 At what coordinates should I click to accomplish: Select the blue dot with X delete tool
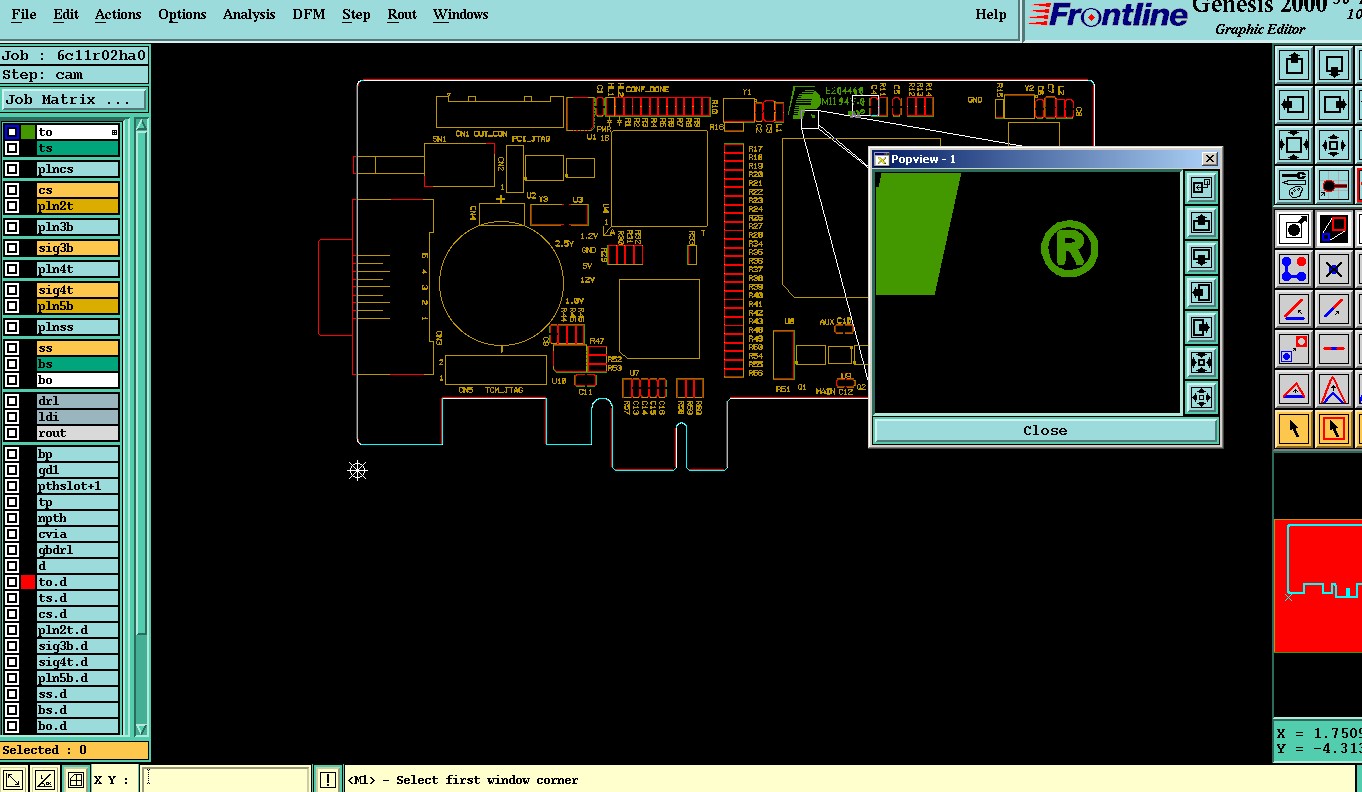coord(1333,269)
